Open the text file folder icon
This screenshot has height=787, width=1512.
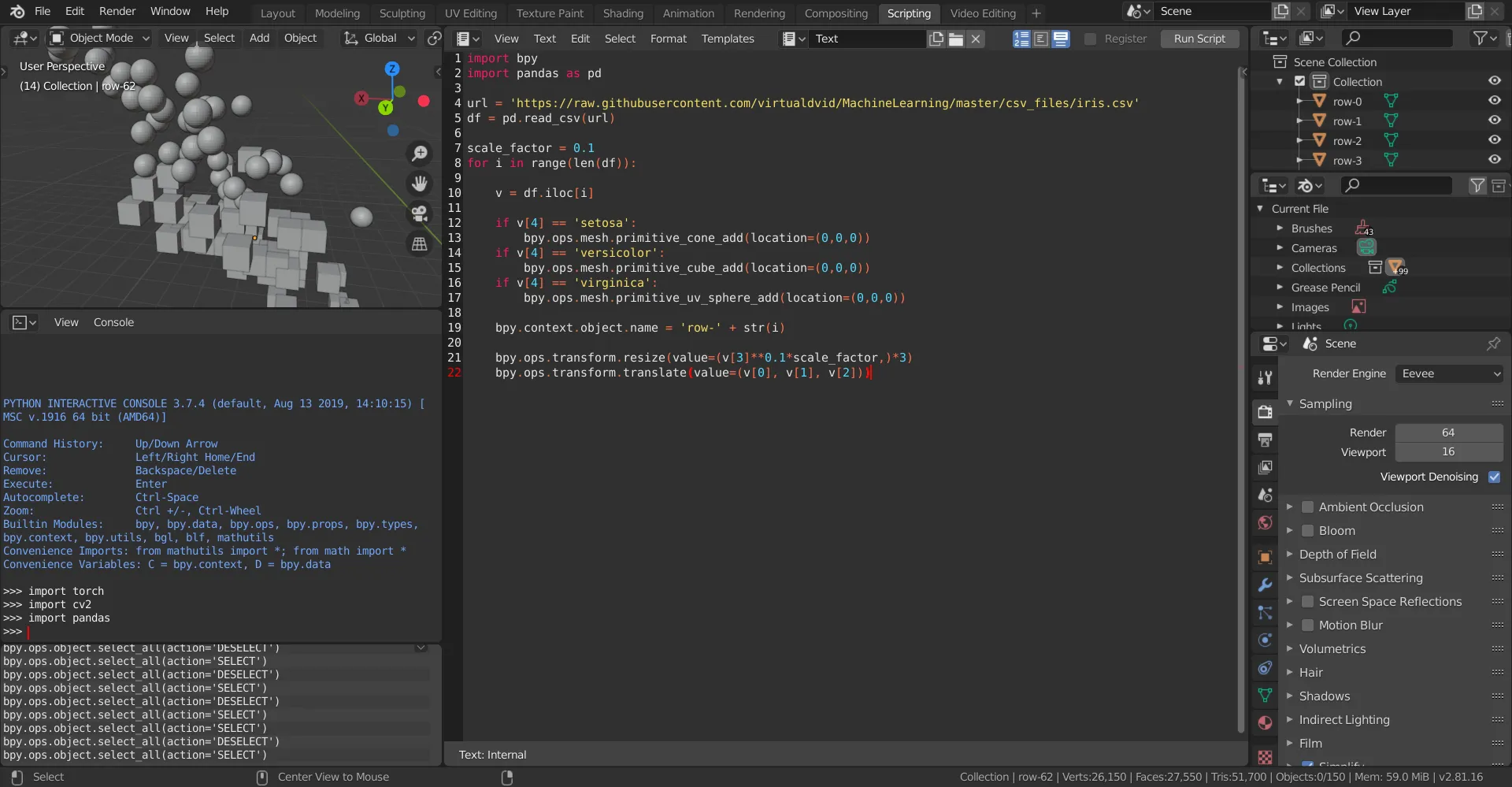pyautogui.click(x=956, y=39)
